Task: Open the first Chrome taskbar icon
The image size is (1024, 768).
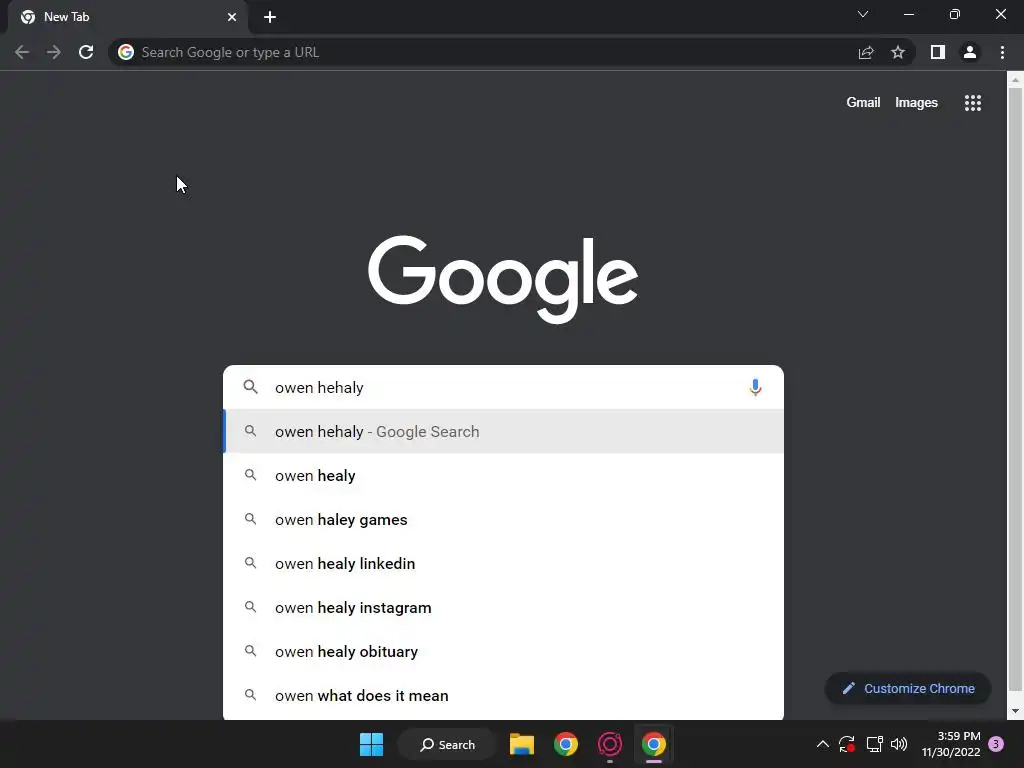Action: click(566, 744)
